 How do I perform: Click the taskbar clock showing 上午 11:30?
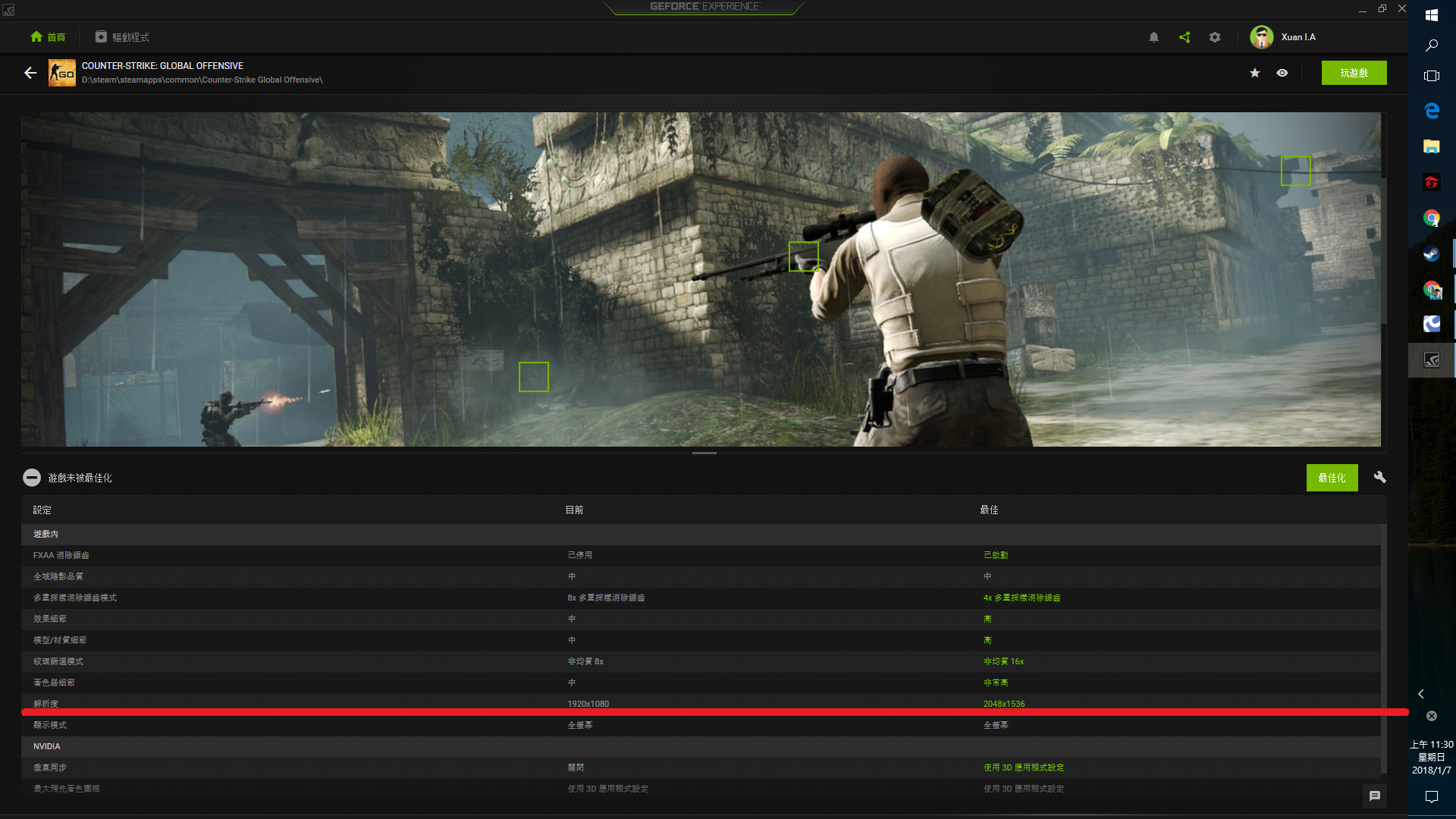coord(1432,757)
